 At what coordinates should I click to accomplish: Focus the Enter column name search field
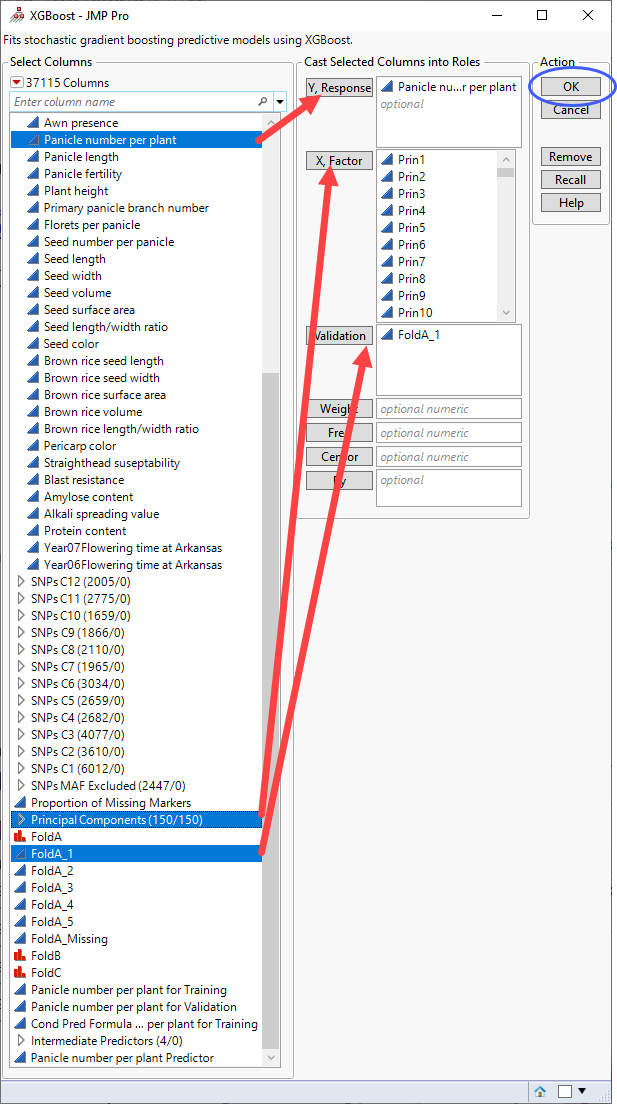(134, 102)
